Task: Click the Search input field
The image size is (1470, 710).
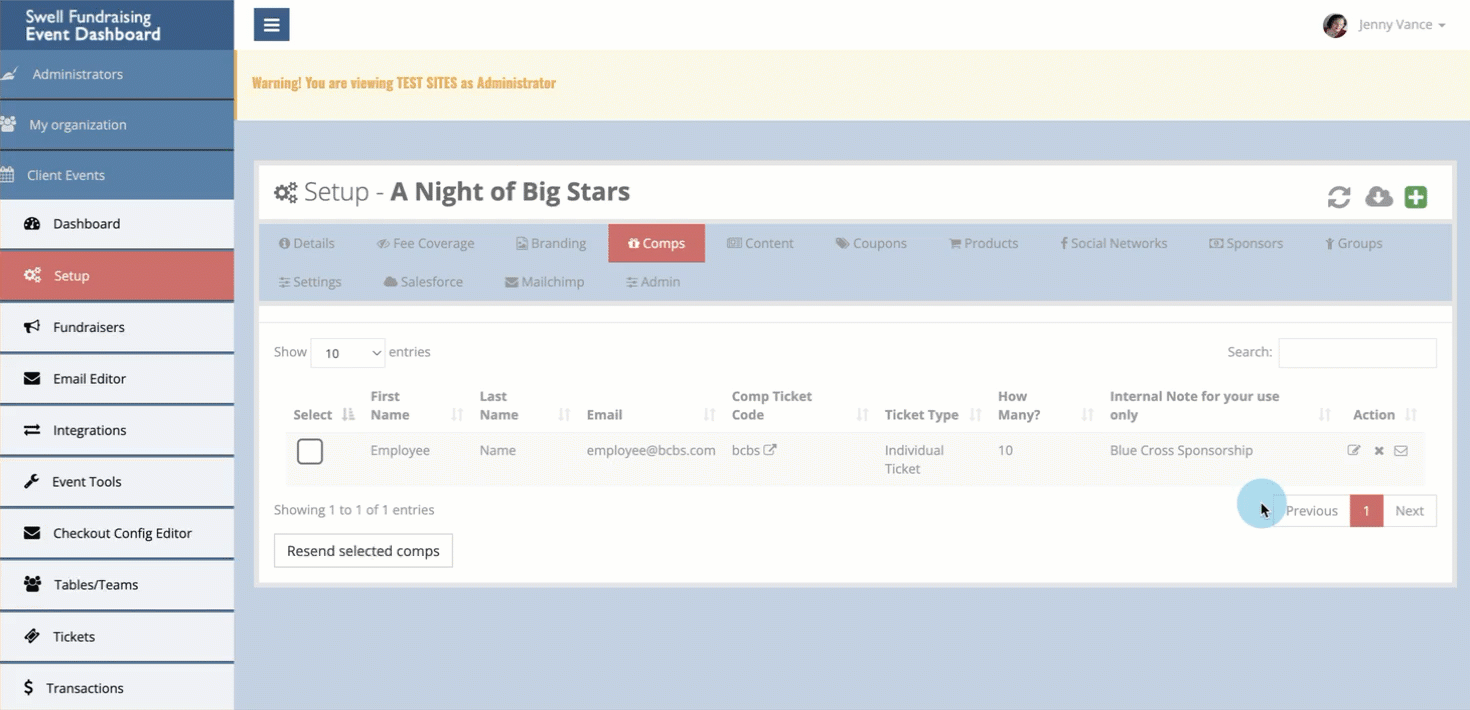Action: tap(1357, 352)
